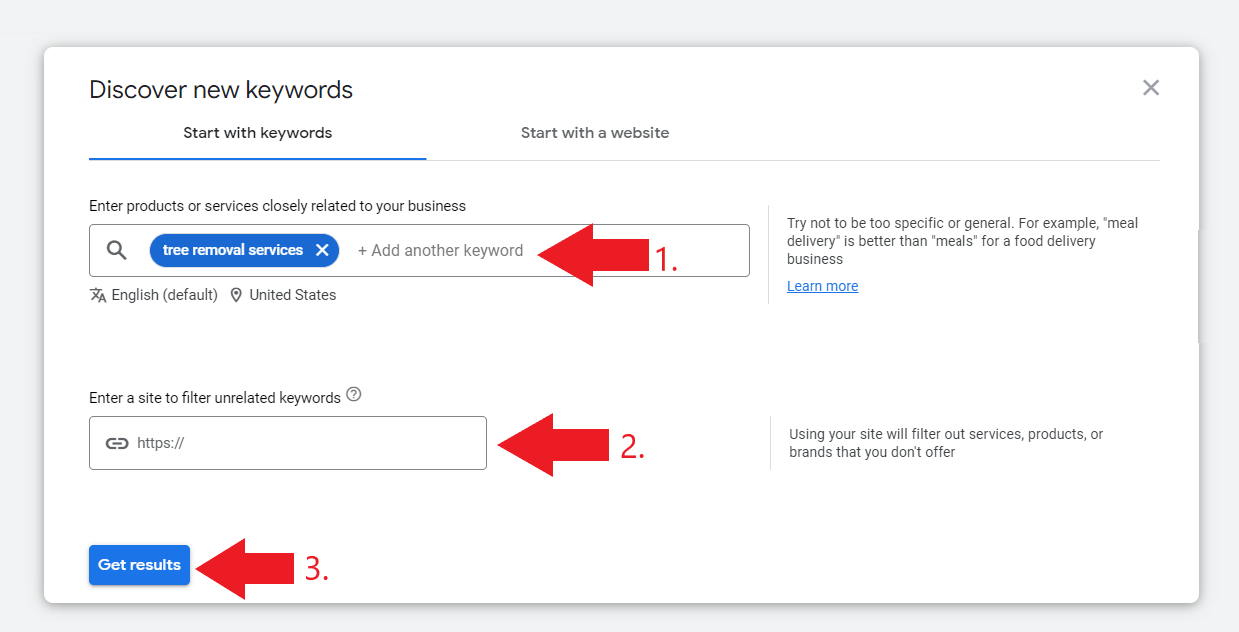Open the Learn more link
1239x632 pixels.
pos(822,285)
